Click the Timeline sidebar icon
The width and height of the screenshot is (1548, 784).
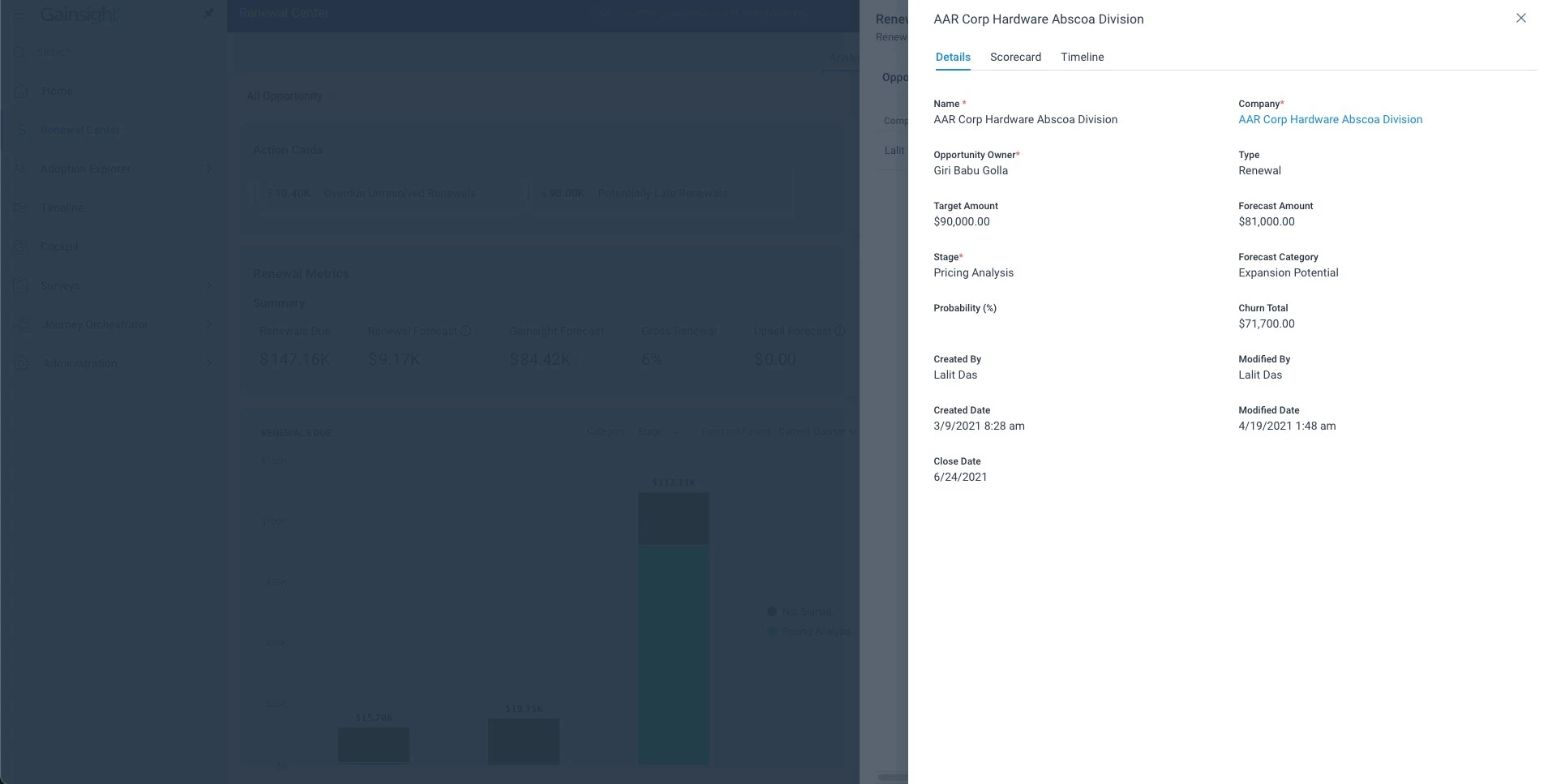click(x=21, y=208)
